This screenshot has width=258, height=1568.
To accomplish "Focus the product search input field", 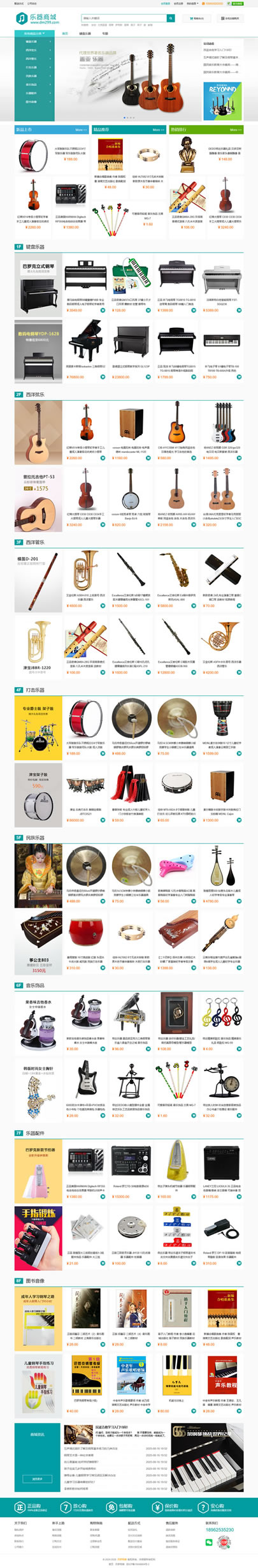I will point(124,18).
